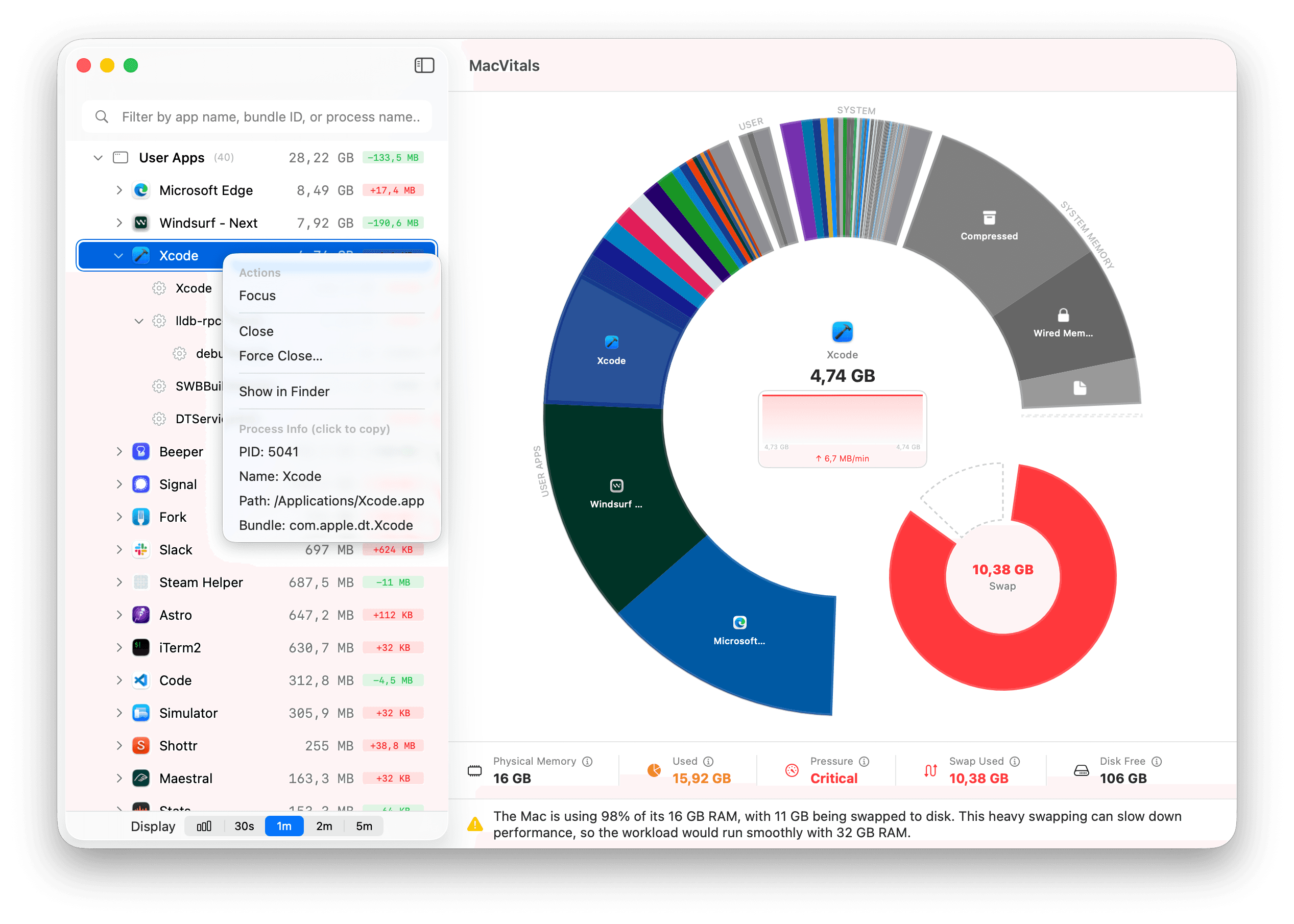Click the Pressure info icon
This screenshot has width=1294, height=924.
point(864,761)
